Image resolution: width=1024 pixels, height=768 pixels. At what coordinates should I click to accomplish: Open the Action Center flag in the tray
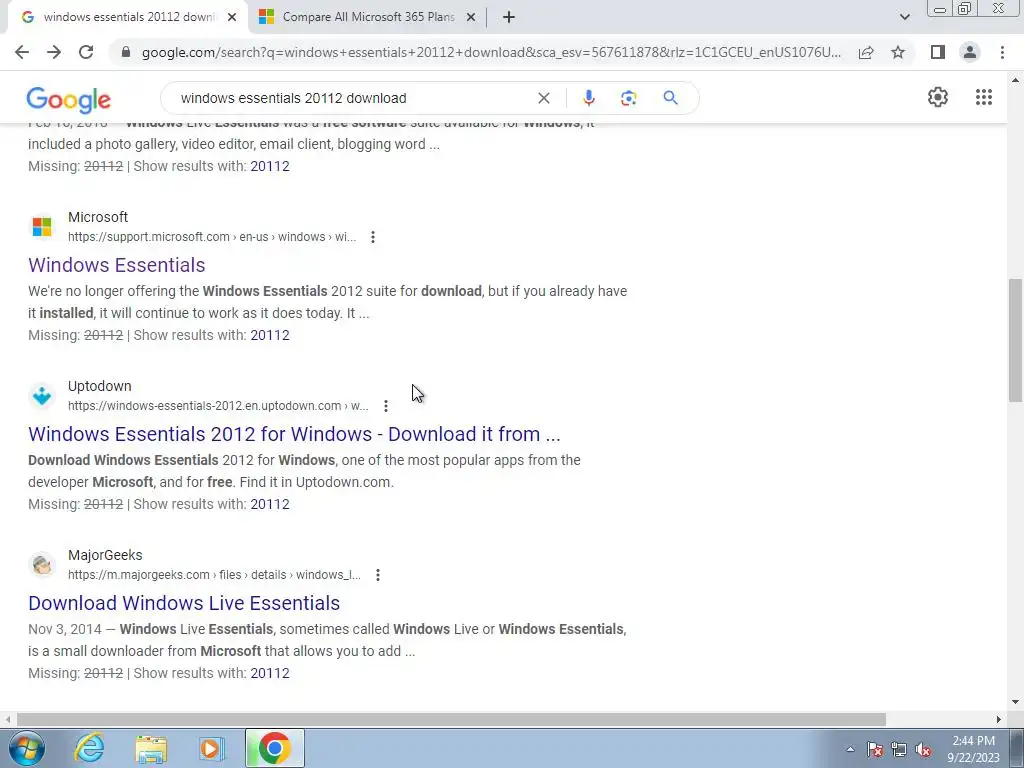click(x=874, y=749)
